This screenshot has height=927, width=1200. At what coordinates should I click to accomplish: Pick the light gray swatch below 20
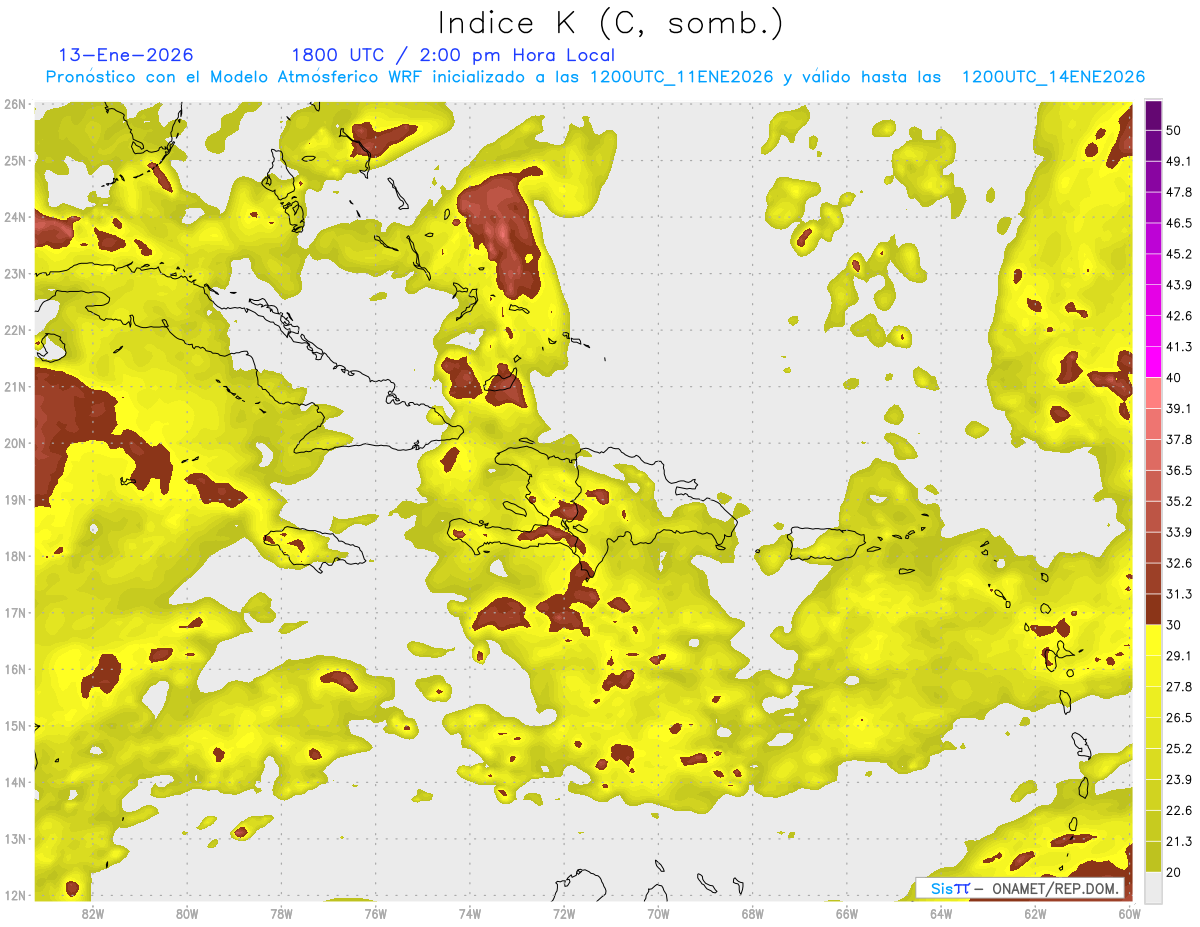[x=1153, y=886]
